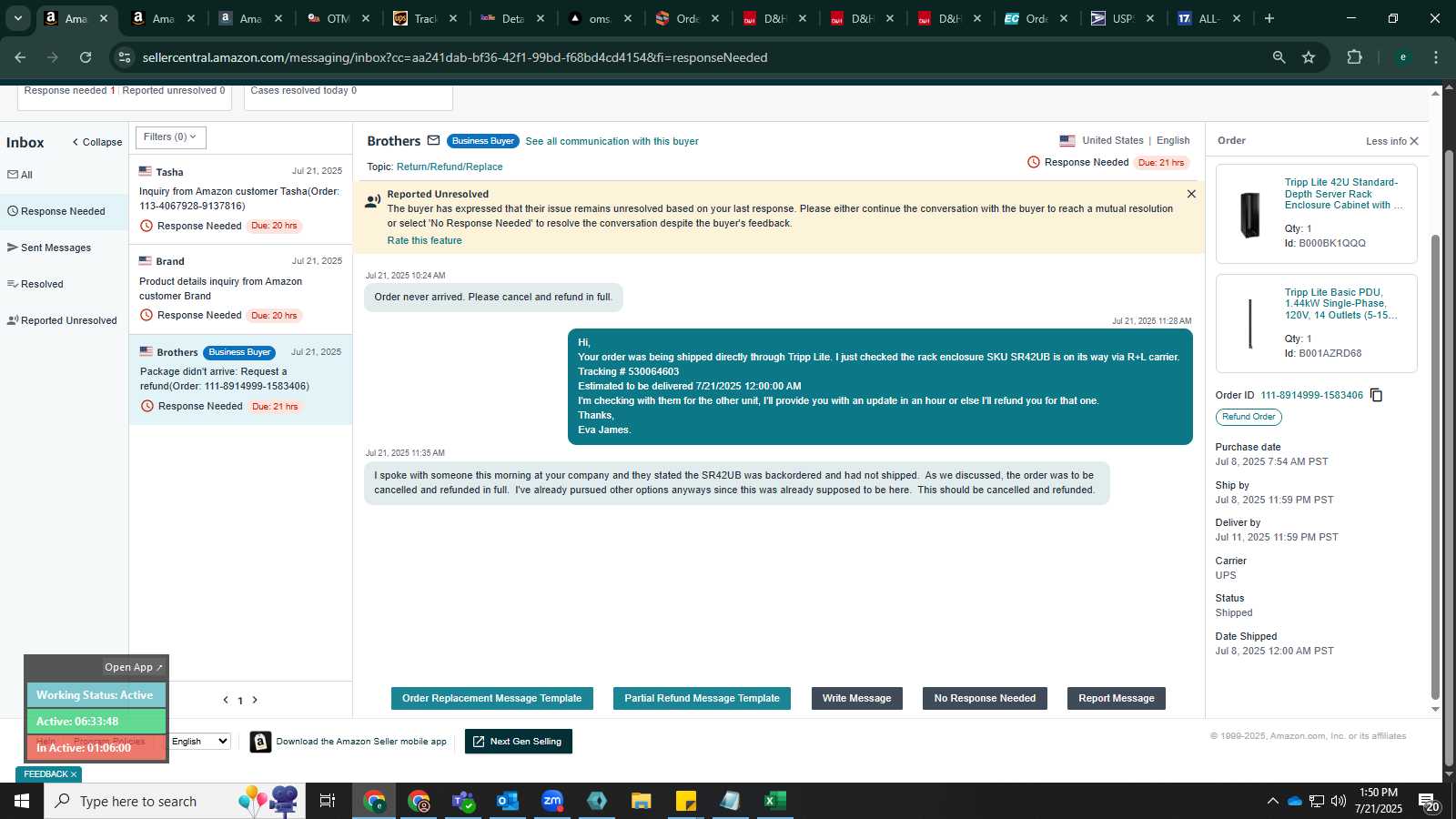Screen dimensions: 1456x819
Task: Go back to previous page
Action: (x=20, y=57)
